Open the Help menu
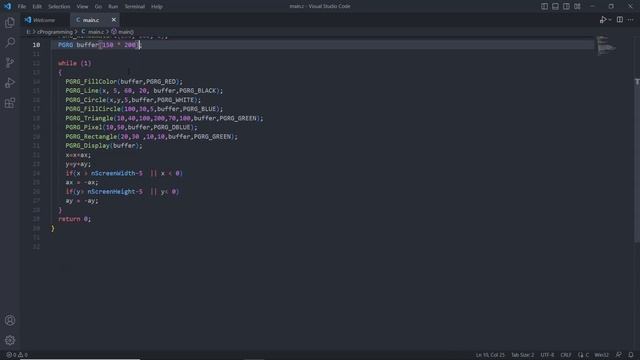The image size is (640, 360). [x=157, y=7]
